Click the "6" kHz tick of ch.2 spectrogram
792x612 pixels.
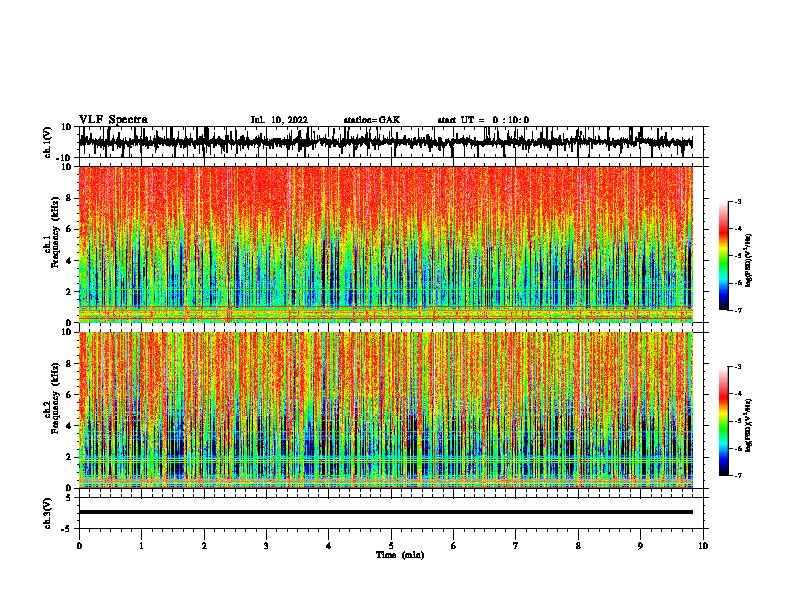[68, 395]
